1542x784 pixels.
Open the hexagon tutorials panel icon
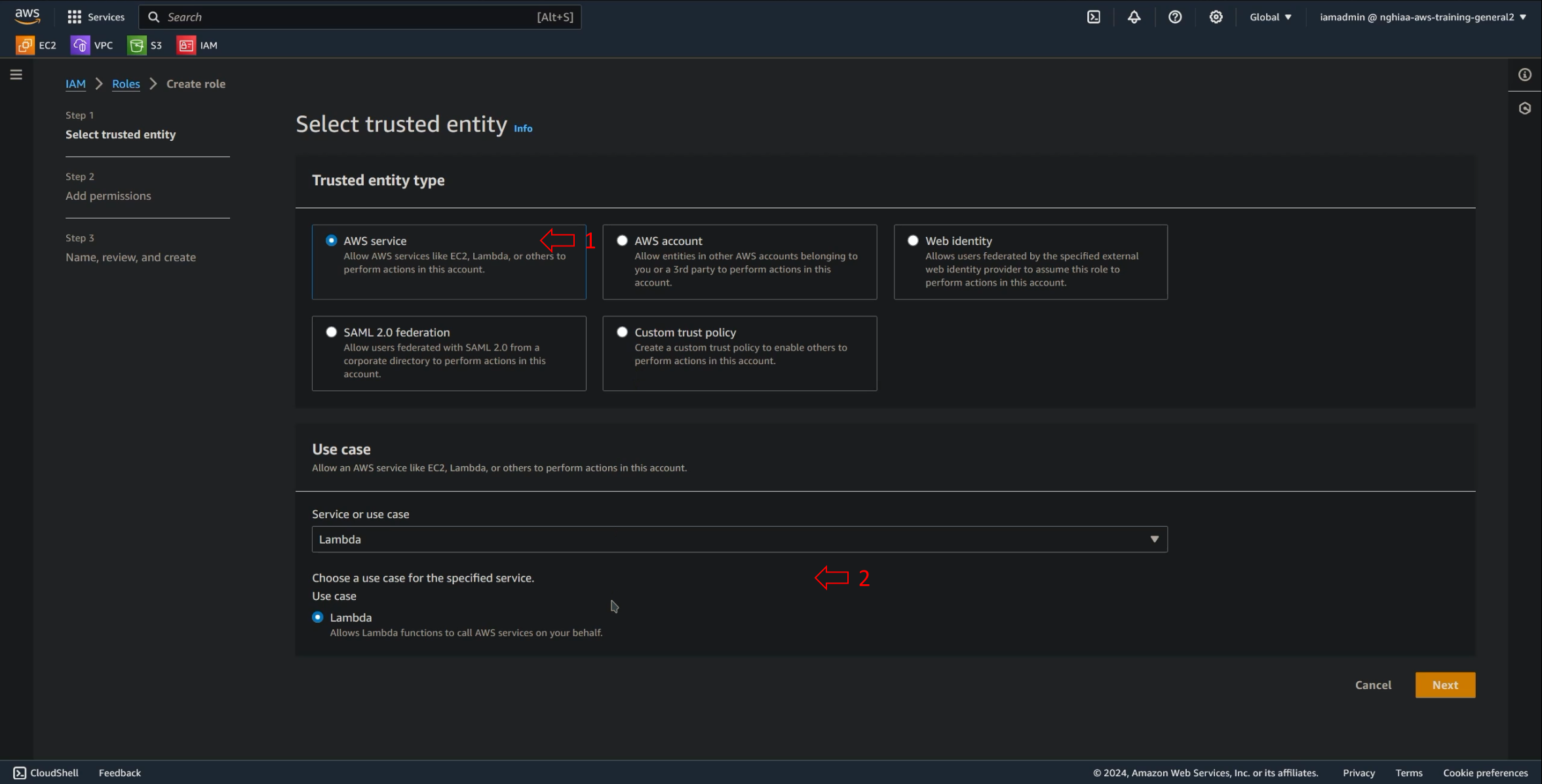(1525, 108)
